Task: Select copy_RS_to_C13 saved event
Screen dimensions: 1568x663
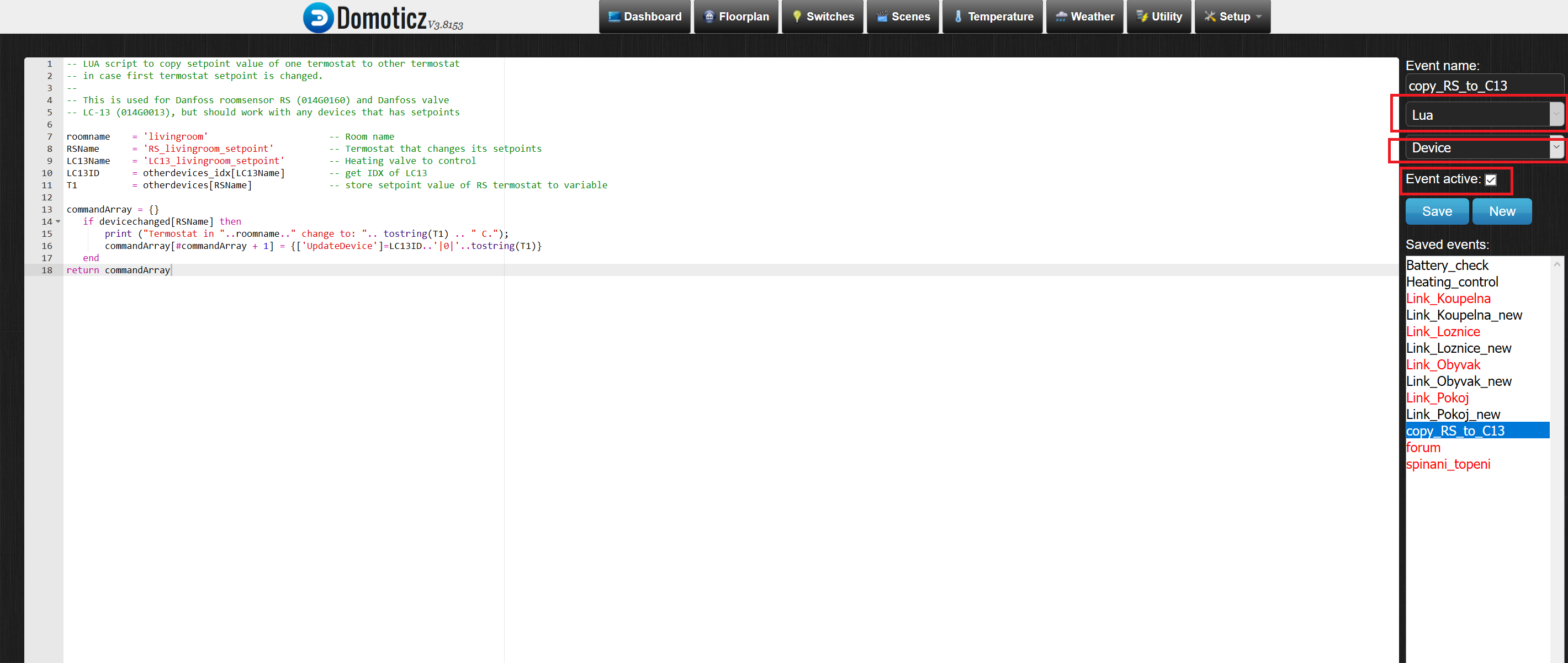Action: point(1477,431)
